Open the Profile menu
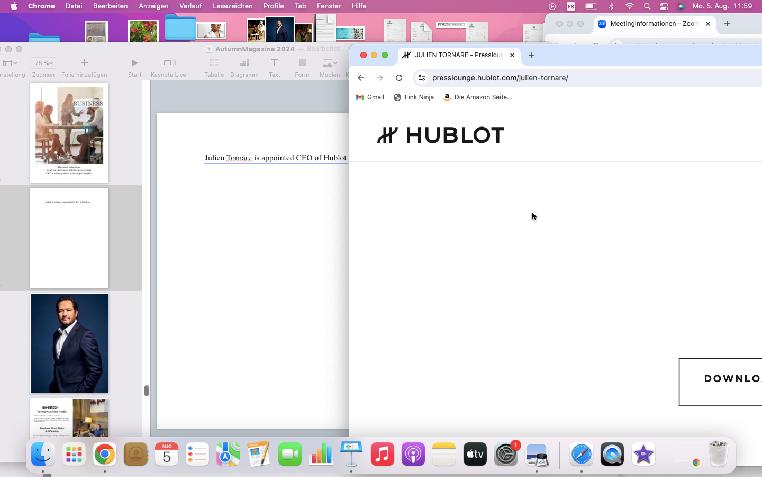762x477 pixels. pyautogui.click(x=274, y=6)
